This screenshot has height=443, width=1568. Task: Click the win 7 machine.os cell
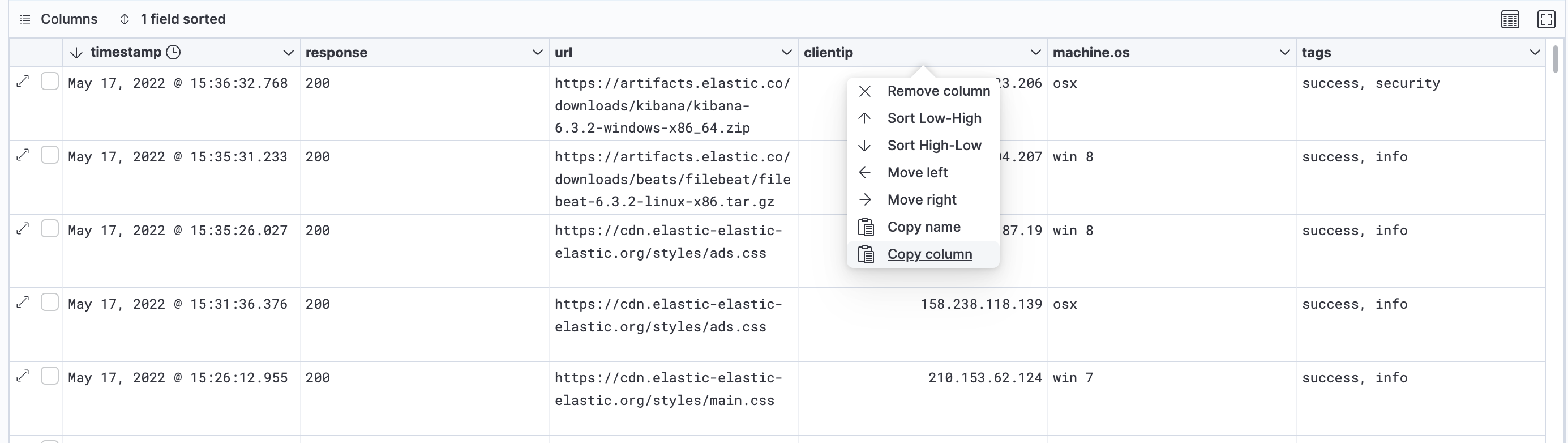(1172, 398)
